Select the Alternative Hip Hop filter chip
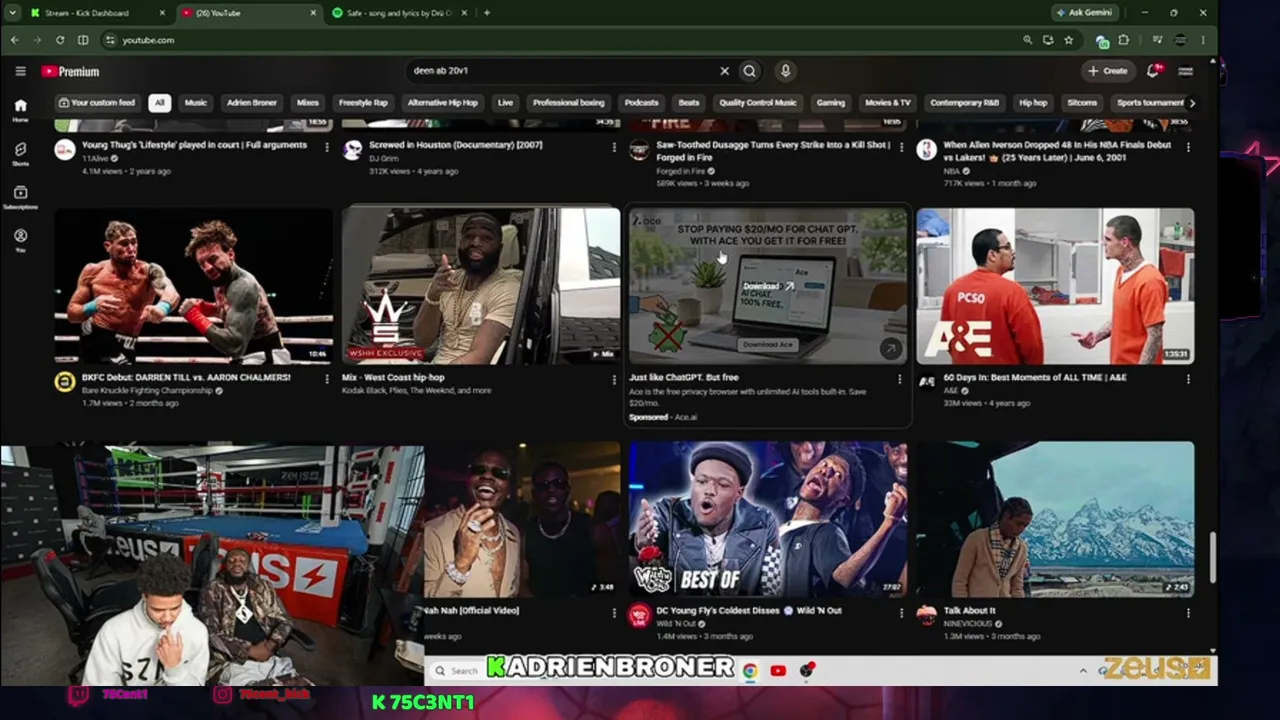The image size is (1280, 720). click(443, 102)
